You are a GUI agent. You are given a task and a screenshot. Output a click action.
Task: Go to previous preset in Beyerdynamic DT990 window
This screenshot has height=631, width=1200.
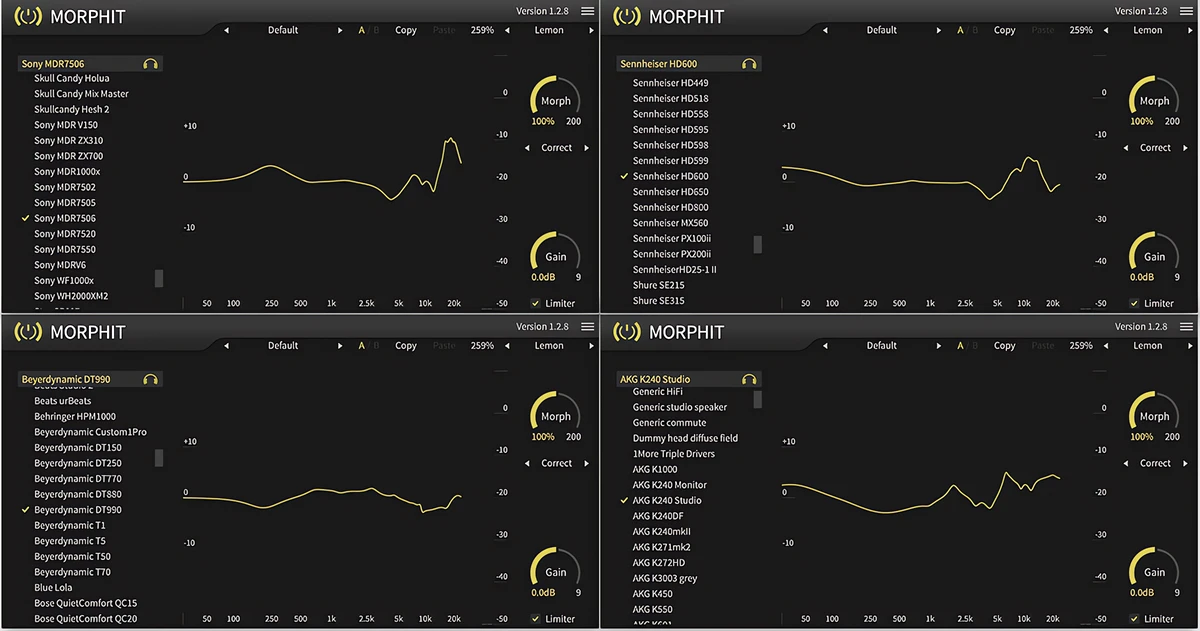[226, 346]
